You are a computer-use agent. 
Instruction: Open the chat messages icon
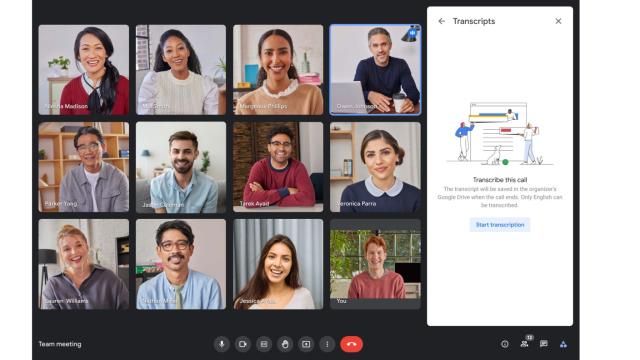click(x=544, y=344)
